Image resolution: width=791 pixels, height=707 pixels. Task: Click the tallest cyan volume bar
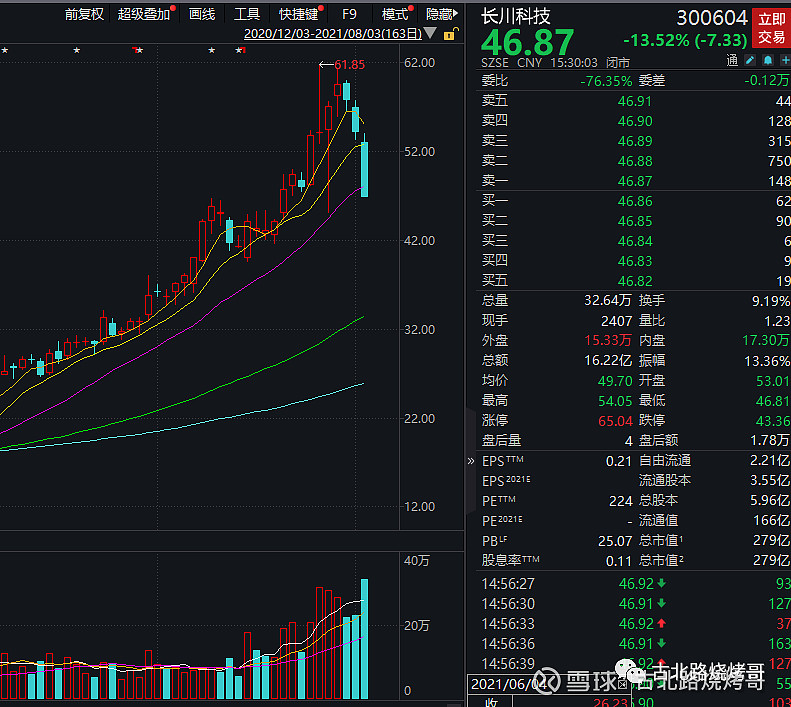[x=364, y=639]
